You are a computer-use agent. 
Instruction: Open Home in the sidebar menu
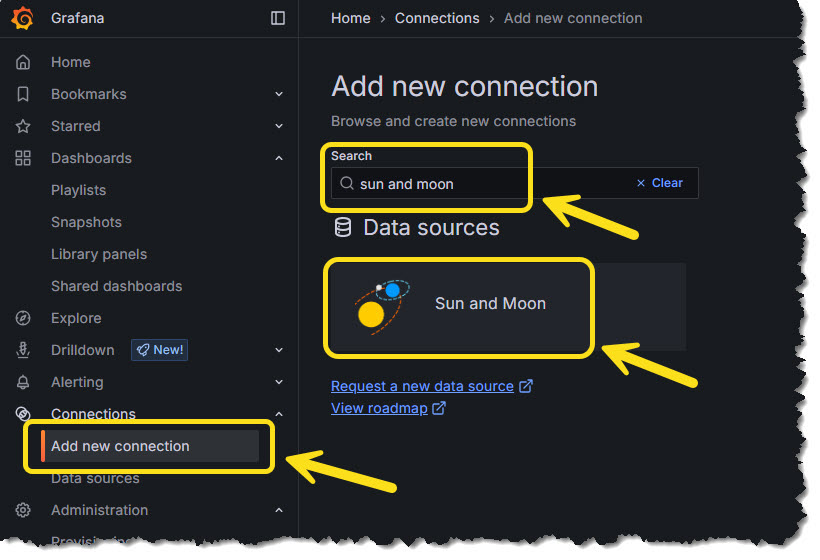pos(71,62)
